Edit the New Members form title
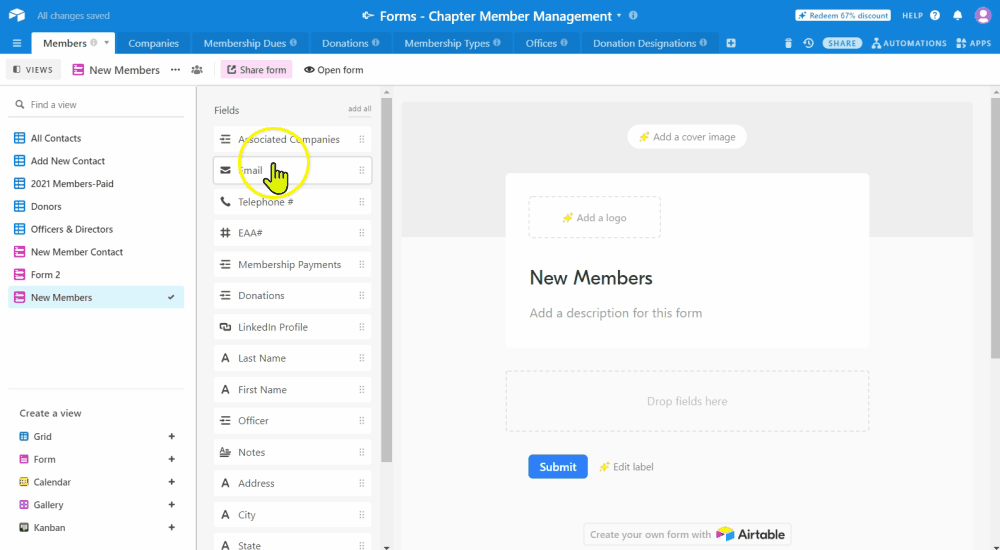This screenshot has width=1000, height=550. click(x=591, y=278)
